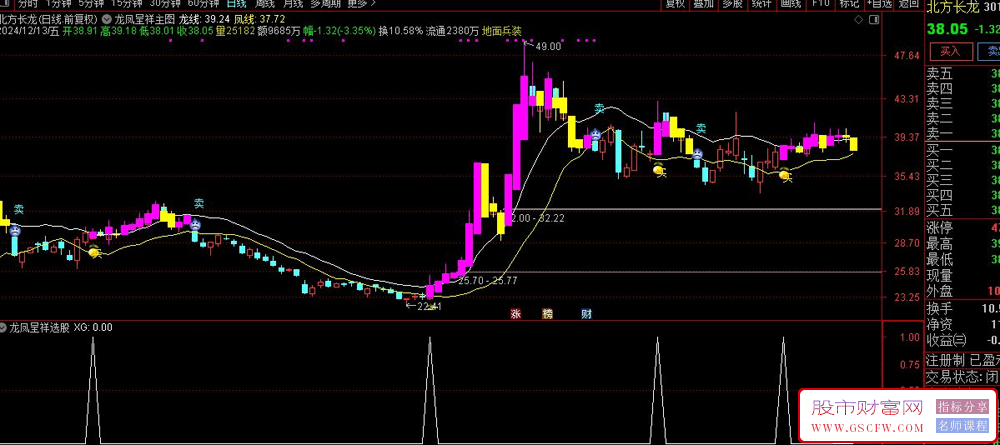
Task: Click the 叠加 overlay toolbar button
Action: [703, 3]
